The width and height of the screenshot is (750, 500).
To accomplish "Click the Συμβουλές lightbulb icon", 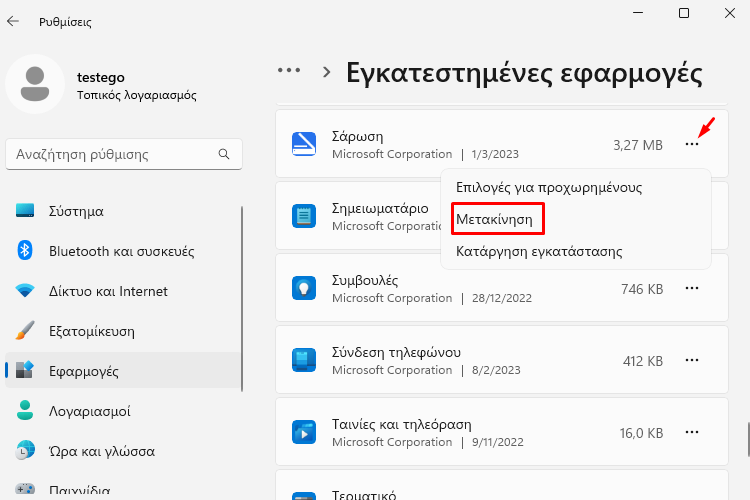I will coord(304,288).
